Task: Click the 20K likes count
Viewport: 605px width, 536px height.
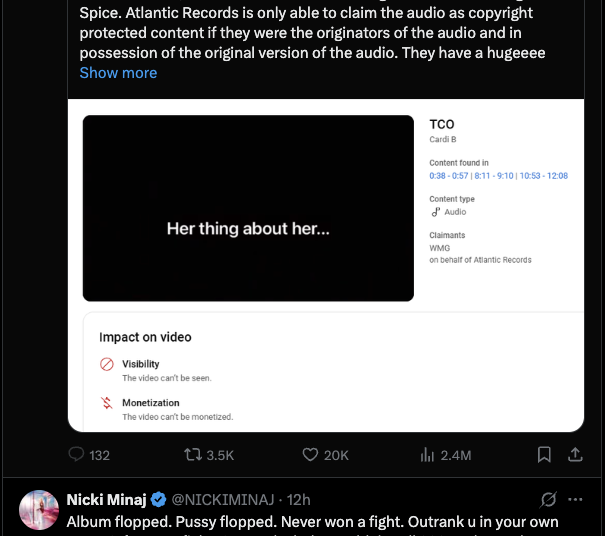Action: click(x=337, y=455)
